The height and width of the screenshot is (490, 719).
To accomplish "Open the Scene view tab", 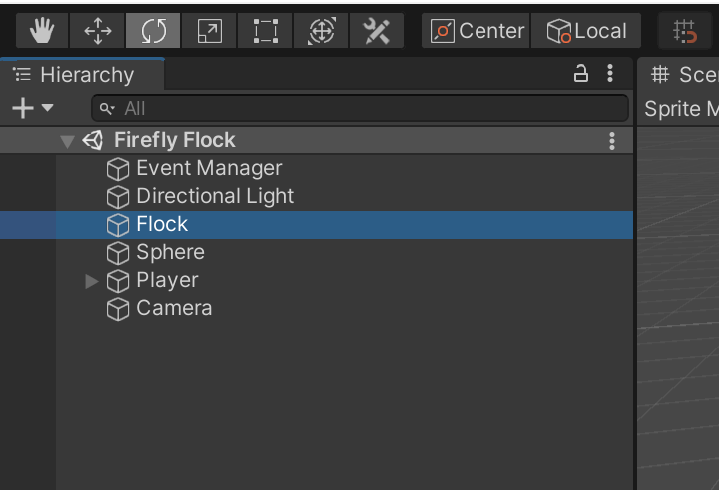I will click(684, 75).
